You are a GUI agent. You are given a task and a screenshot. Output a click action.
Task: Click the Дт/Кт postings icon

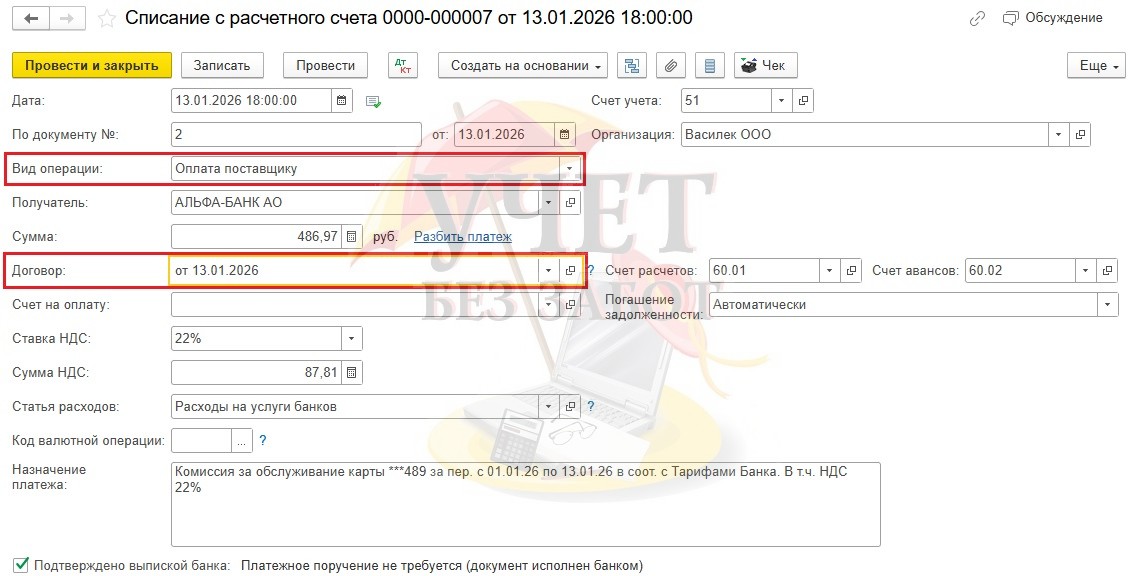[403, 66]
